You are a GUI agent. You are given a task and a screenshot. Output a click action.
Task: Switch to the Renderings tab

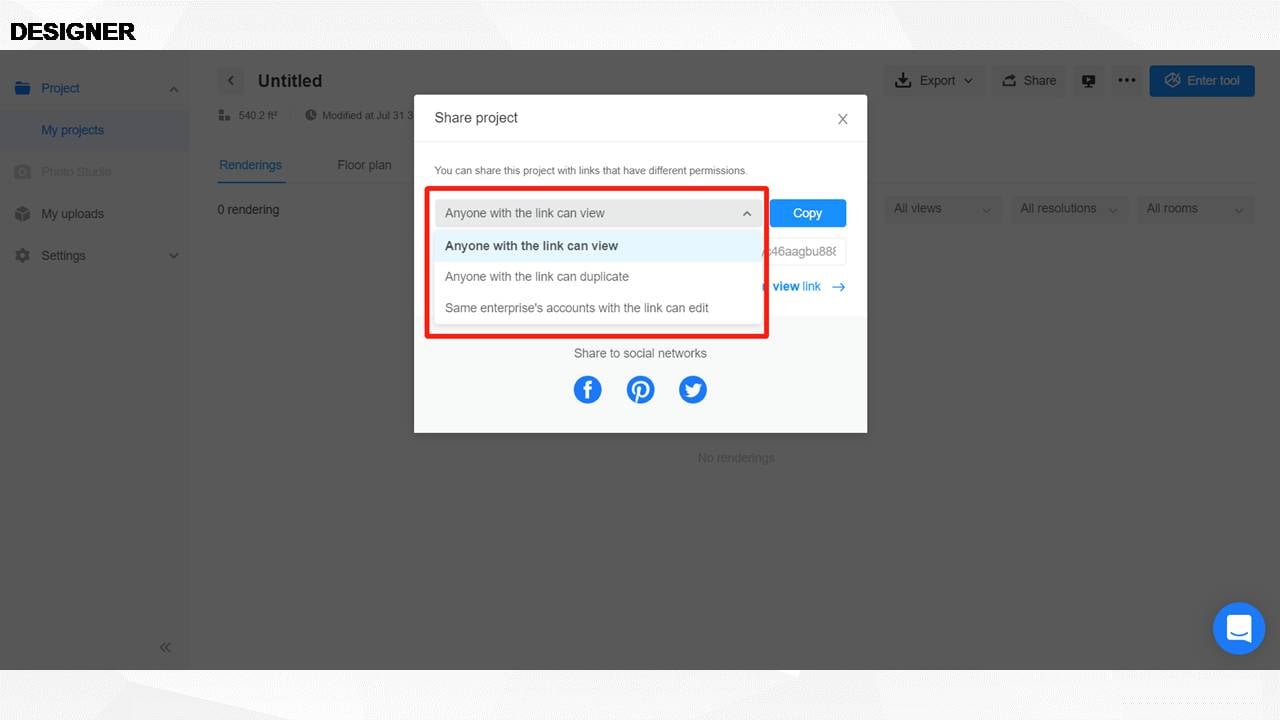click(x=251, y=165)
